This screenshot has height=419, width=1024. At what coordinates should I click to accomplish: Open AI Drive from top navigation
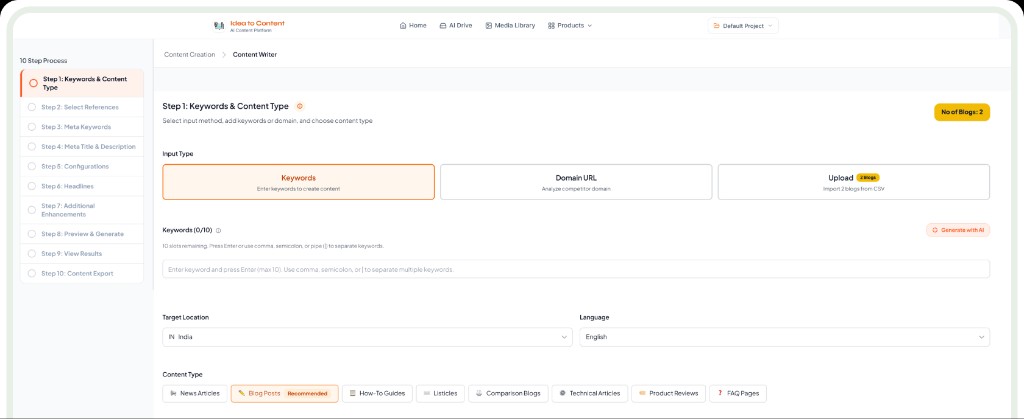(456, 25)
